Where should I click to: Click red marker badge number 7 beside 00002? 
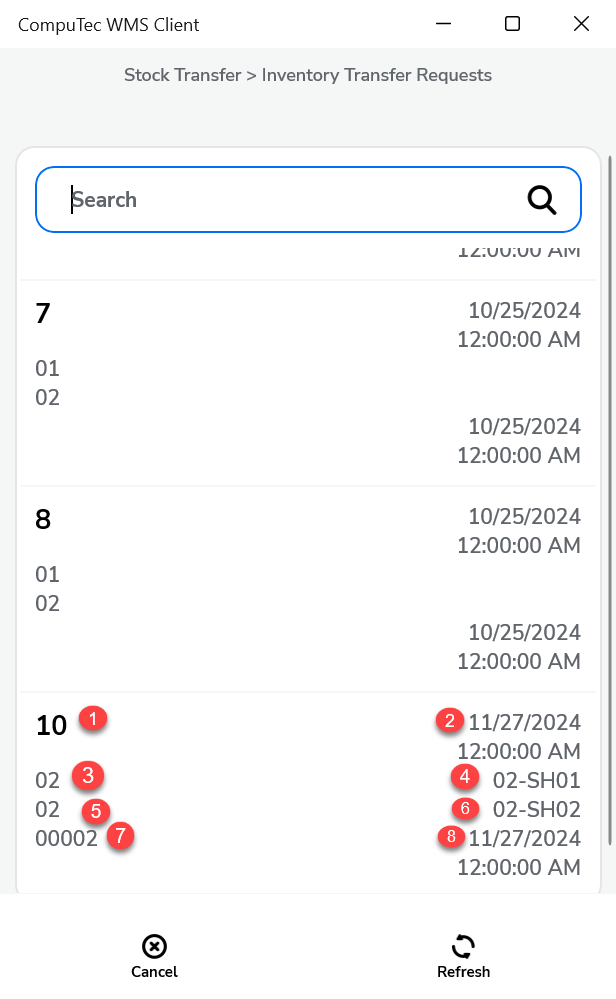coord(119,837)
